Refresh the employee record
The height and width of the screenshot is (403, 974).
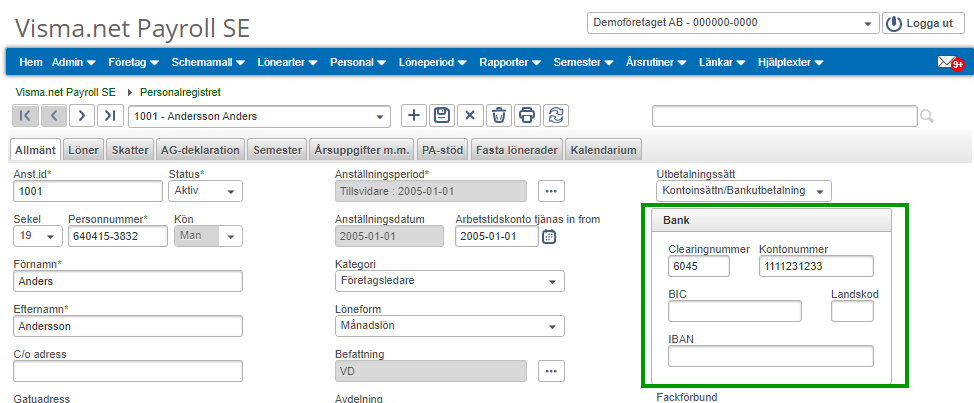(x=556, y=115)
